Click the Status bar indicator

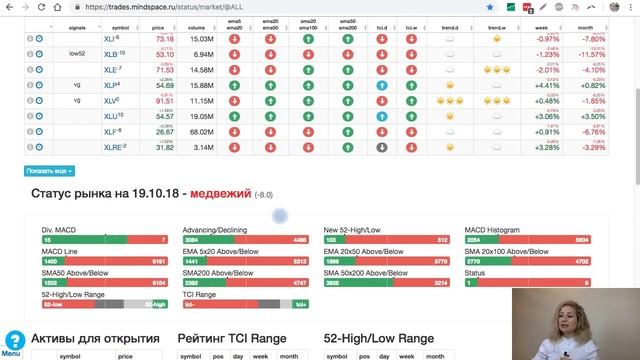click(528, 282)
